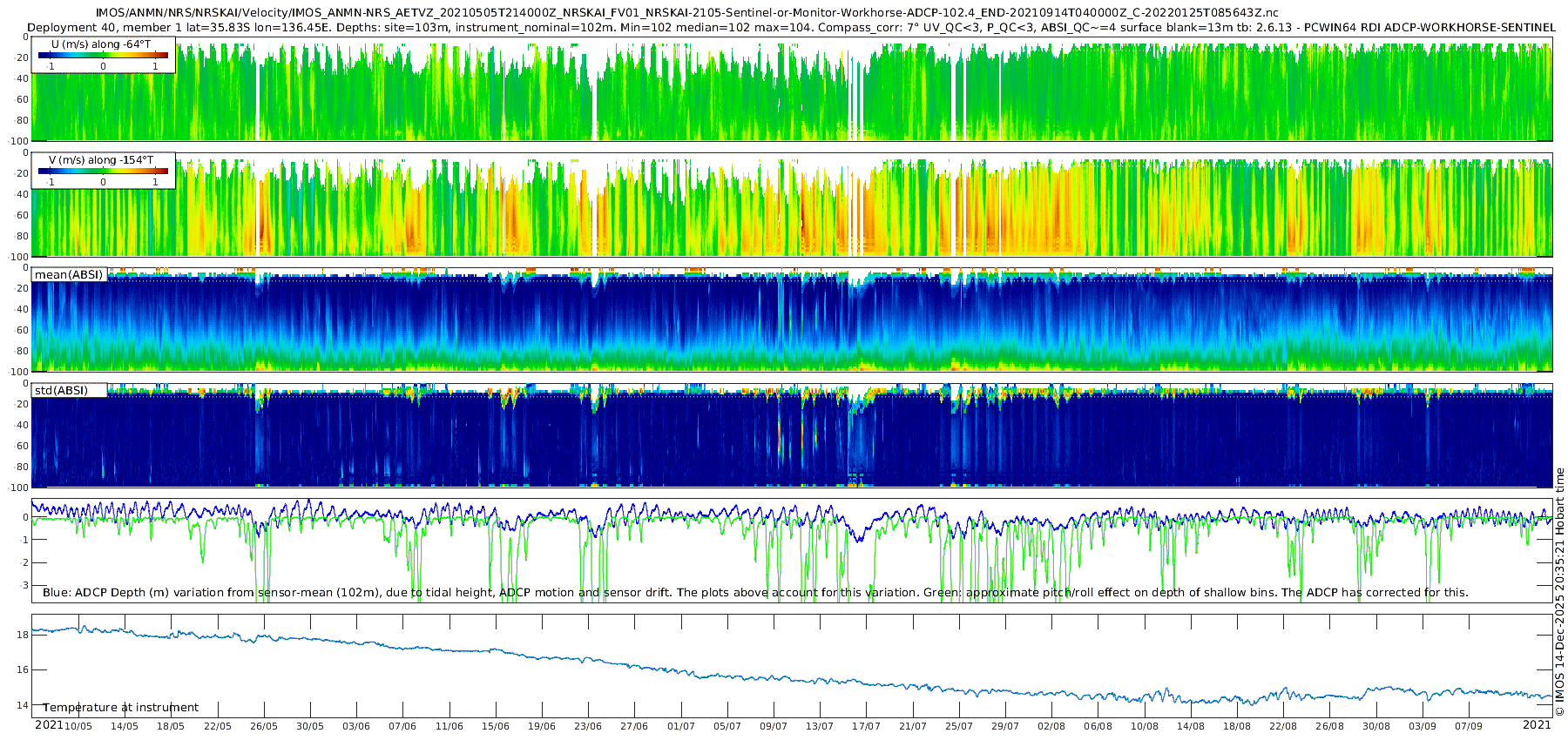Click the Deployment 40 metadata subtitle line
The width and height of the screenshot is (1568, 740).
click(x=791, y=28)
